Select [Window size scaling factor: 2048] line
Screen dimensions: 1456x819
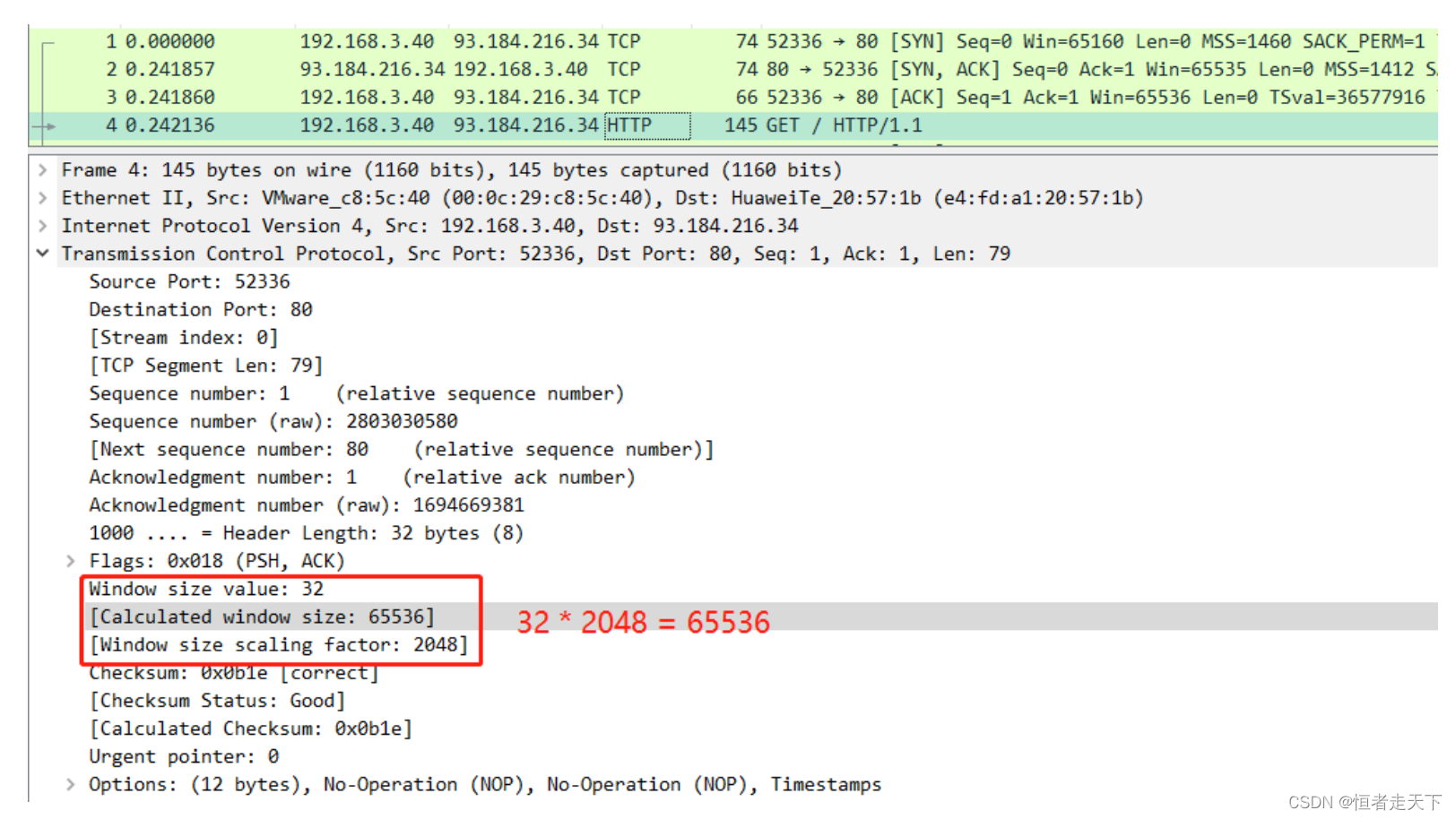[279, 644]
